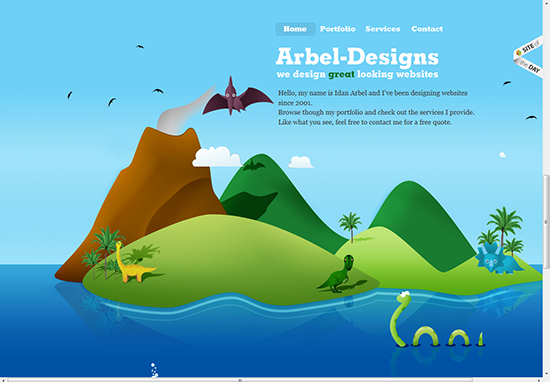Click the vertical scrollbar thumb
Screen dimensions: 550x382
pos(546,222)
